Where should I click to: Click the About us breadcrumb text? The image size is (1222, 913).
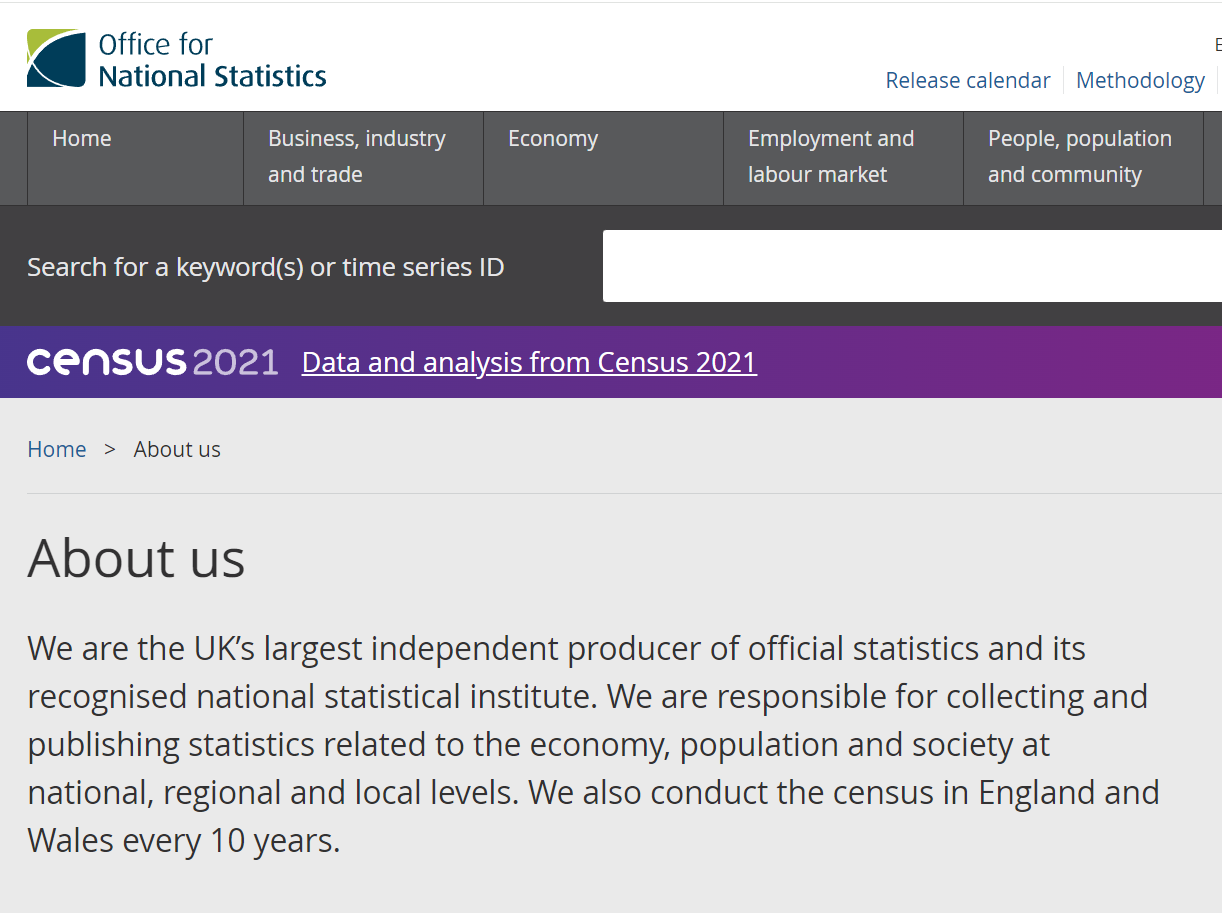[x=177, y=449]
